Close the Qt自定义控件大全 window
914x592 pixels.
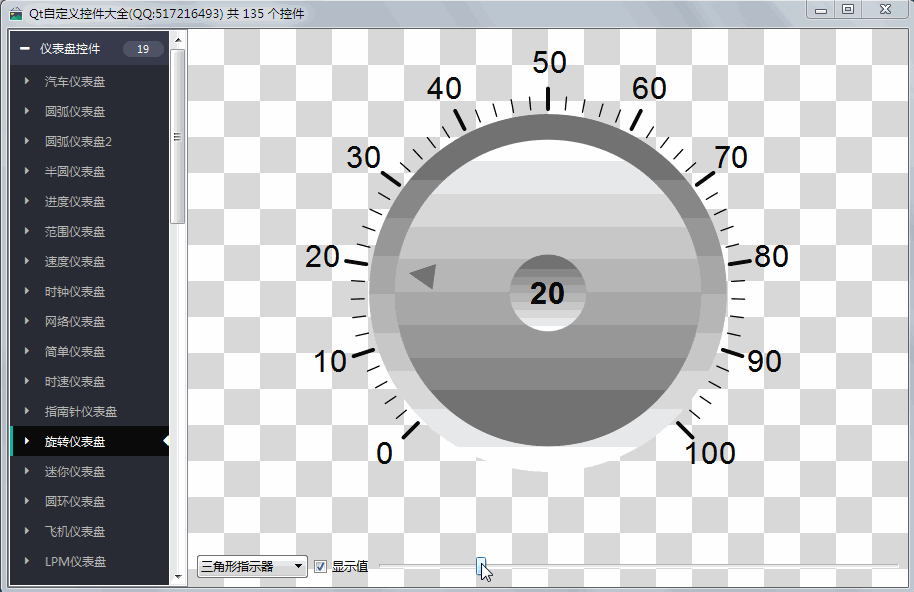point(885,10)
